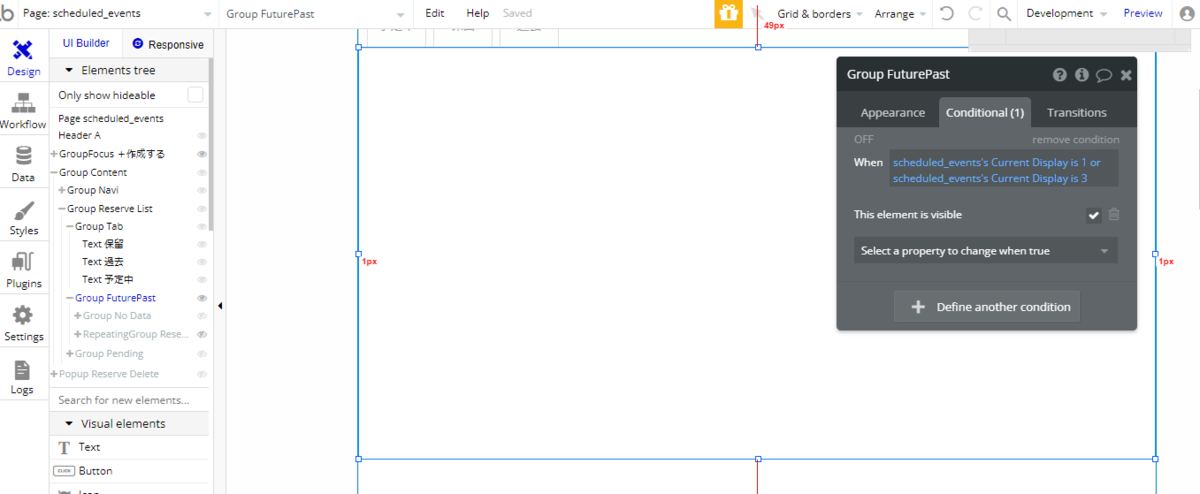Open the Design tab in sidebar
Screen dimensions: 1200x494
(24, 58)
